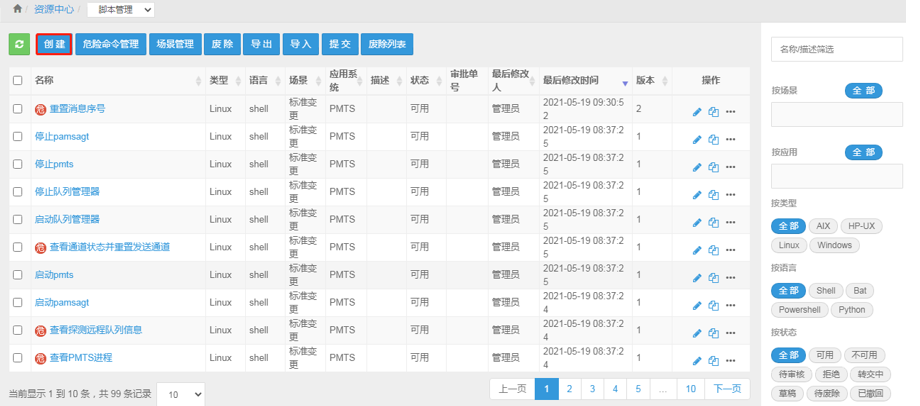Open more actions for 查看PMTS进程 row
Image resolution: width=920 pixels, height=406 pixels.
point(730,361)
